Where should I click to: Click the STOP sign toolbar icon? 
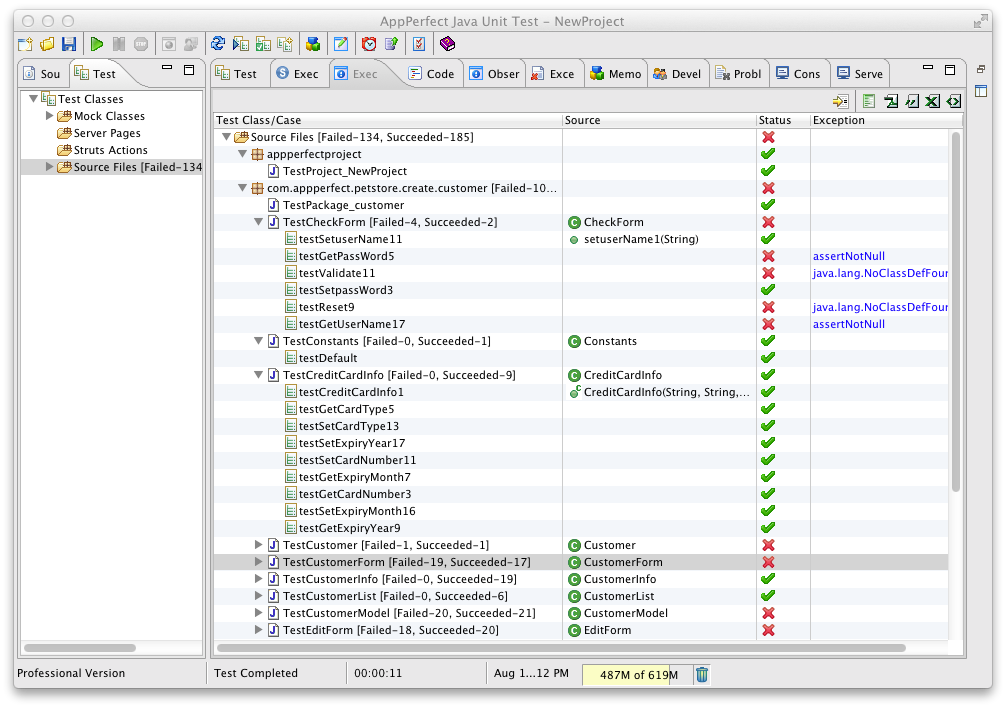pyautogui.click(x=141, y=44)
